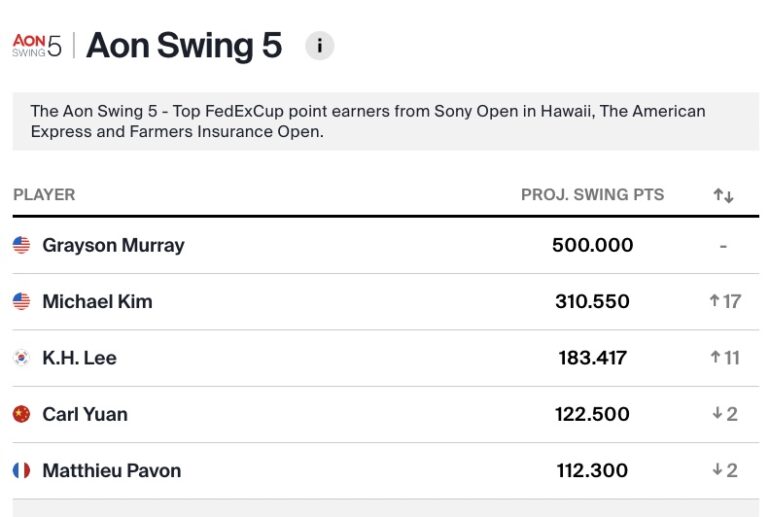The height and width of the screenshot is (517, 770).
Task: Click the position change arrows header icon
Action: tap(723, 195)
